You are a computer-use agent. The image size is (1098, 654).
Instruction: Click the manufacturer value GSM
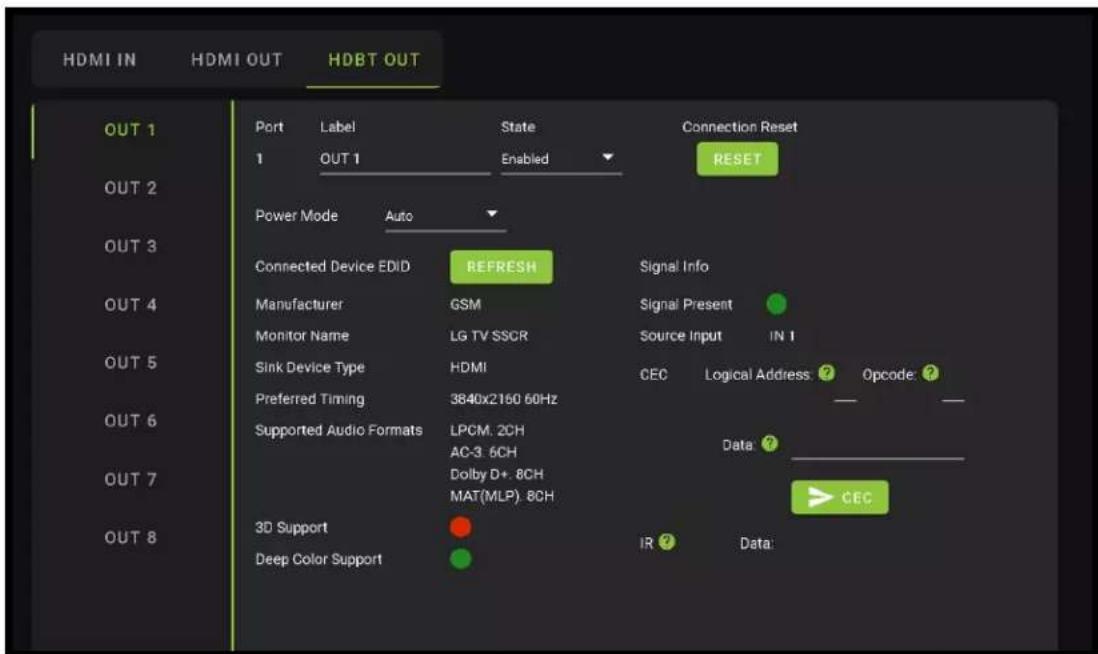(x=466, y=305)
